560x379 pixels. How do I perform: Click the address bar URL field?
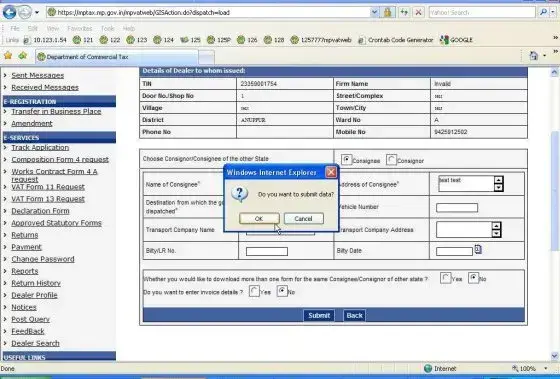coord(208,13)
